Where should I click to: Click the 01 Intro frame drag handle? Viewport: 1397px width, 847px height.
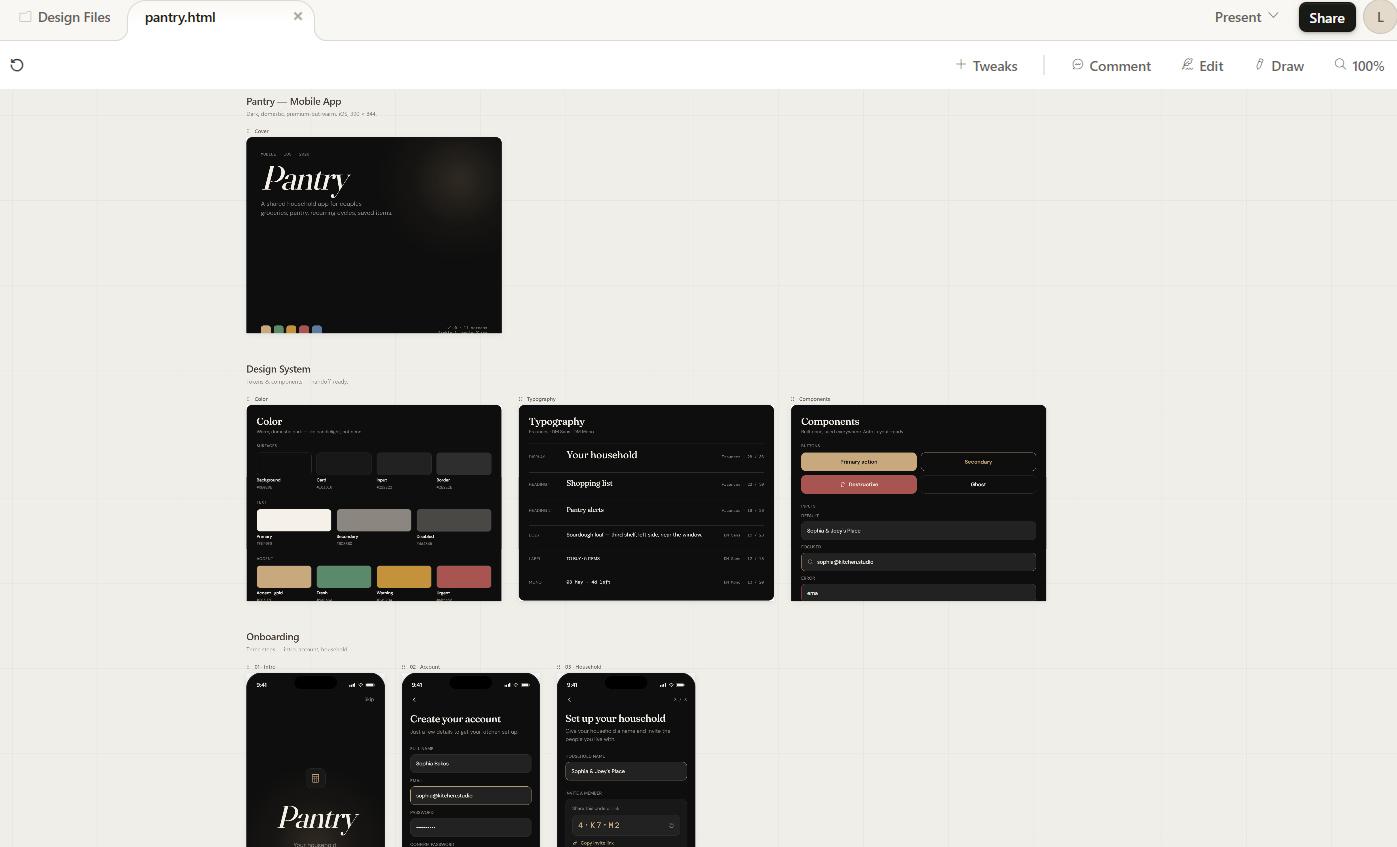249,667
